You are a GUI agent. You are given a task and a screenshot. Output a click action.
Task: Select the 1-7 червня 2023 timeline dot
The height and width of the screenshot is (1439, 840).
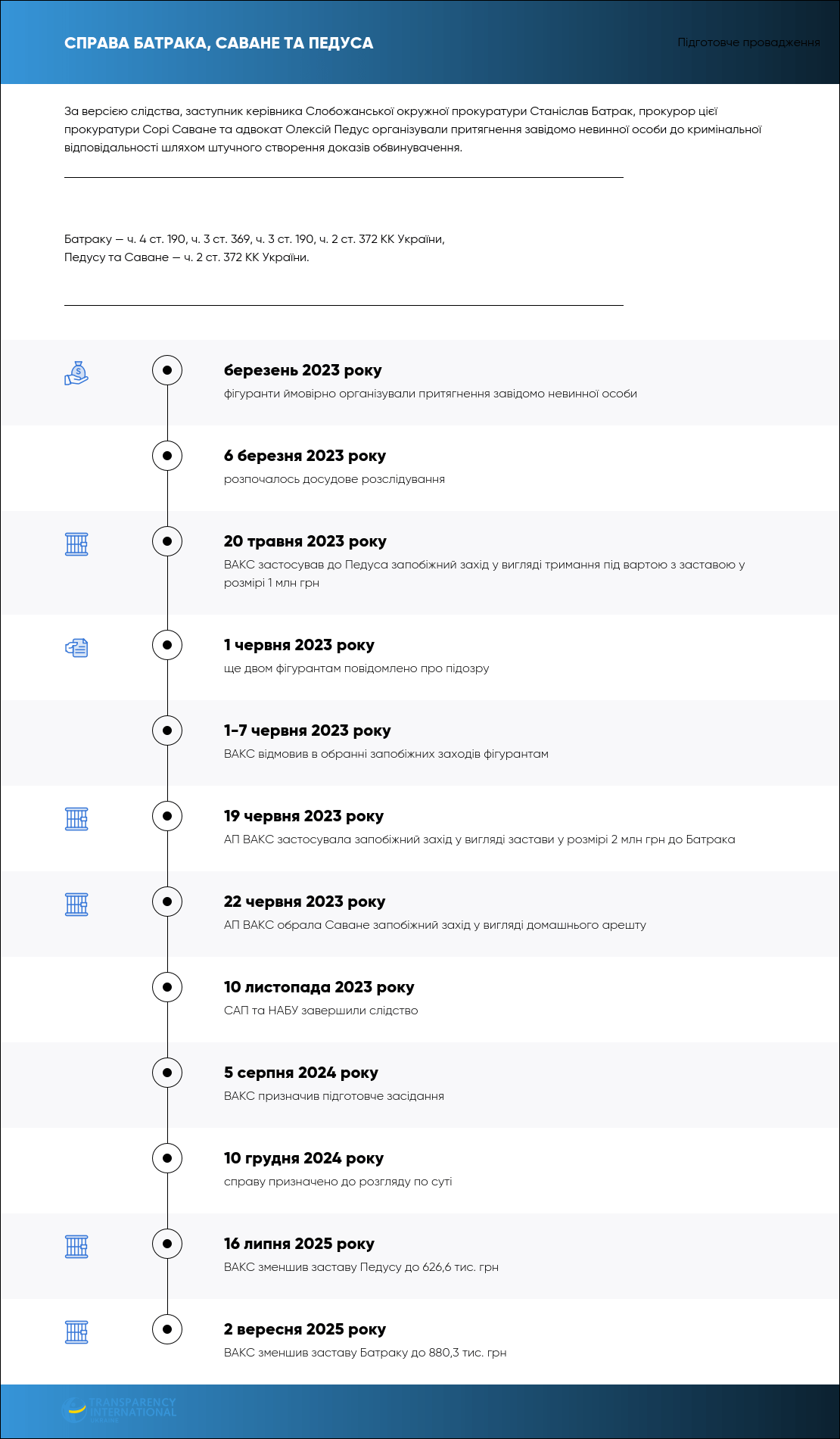coord(167,730)
